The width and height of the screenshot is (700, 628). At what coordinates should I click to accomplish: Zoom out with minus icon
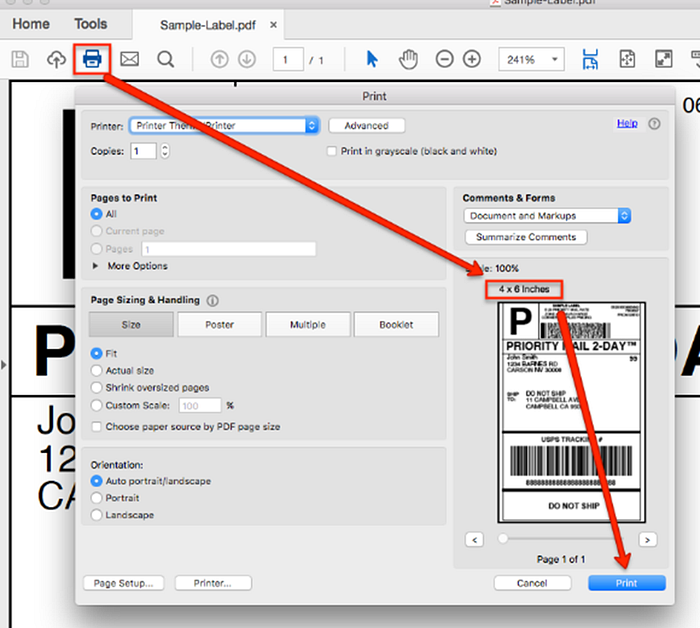pos(444,59)
